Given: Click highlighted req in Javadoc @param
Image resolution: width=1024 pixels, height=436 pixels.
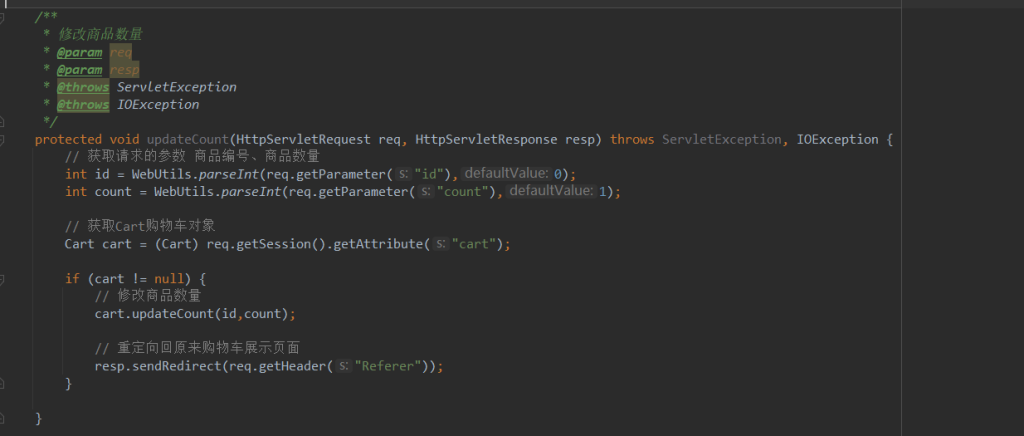Looking at the screenshot, I should 120,52.
